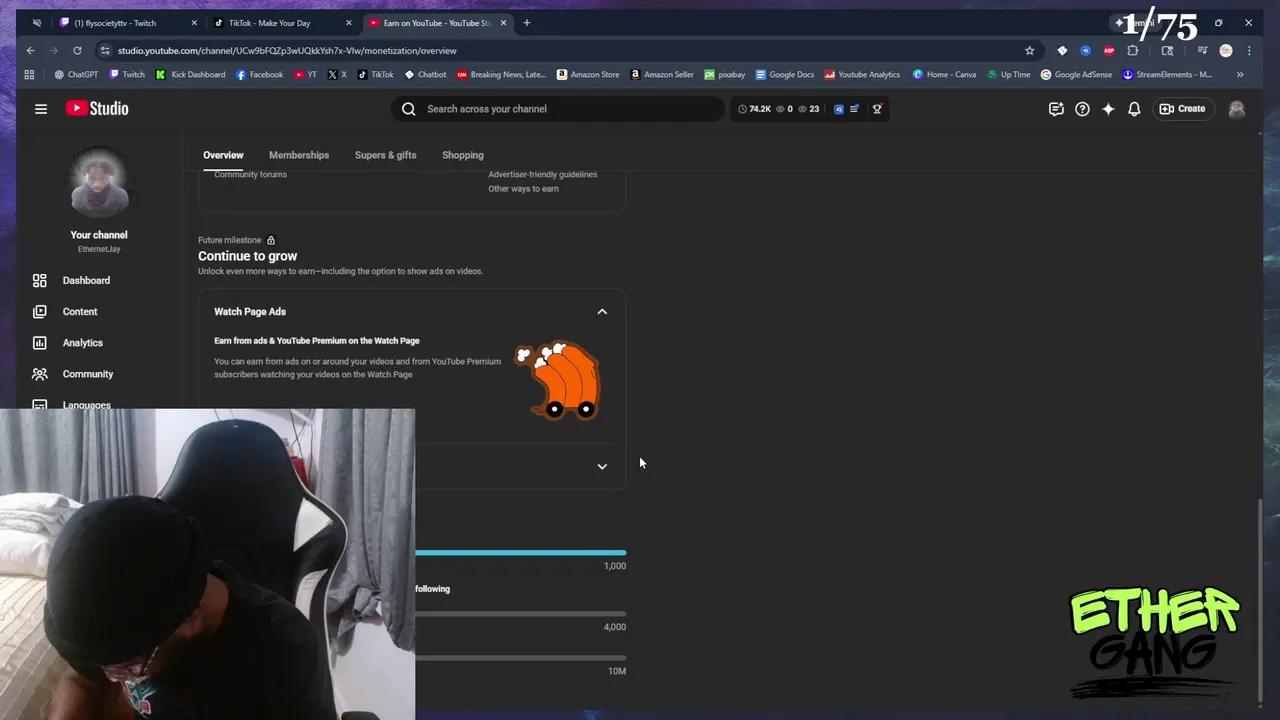Viewport: 1280px width, 720px height.
Task: Click the 4,000 hours progress bar
Action: (x=521, y=614)
